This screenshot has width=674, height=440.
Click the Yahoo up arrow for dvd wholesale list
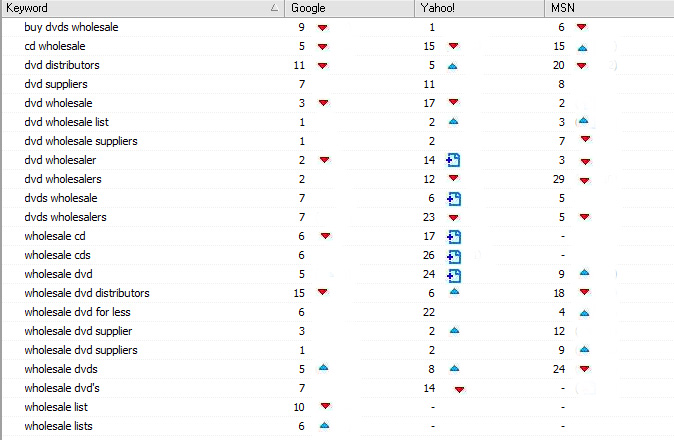coord(453,122)
